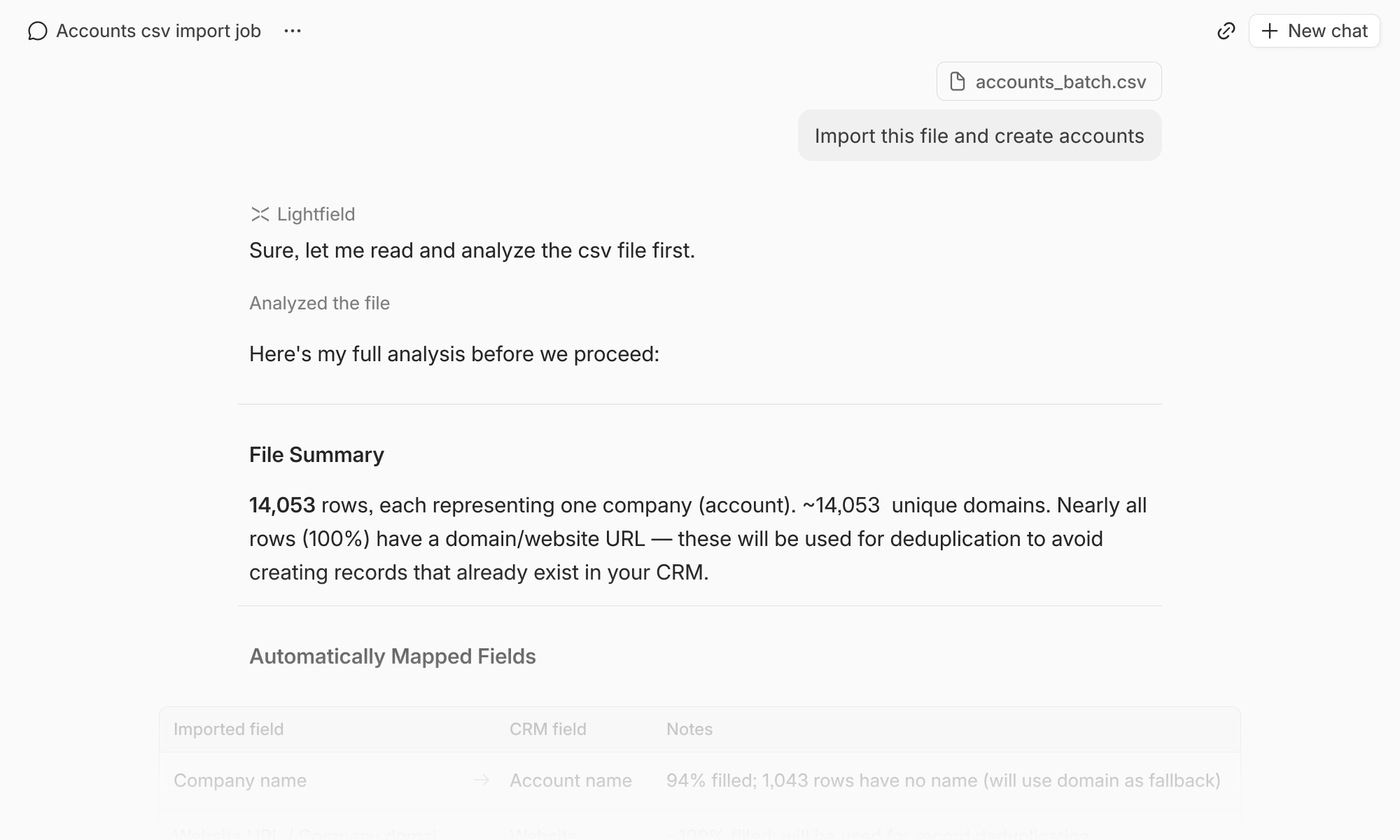Click the 'File Summary' section heading
This screenshot has width=1400, height=840.
(316, 454)
